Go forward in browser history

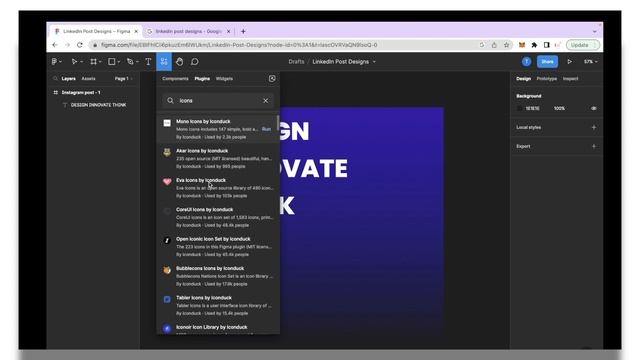pos(67,45)
